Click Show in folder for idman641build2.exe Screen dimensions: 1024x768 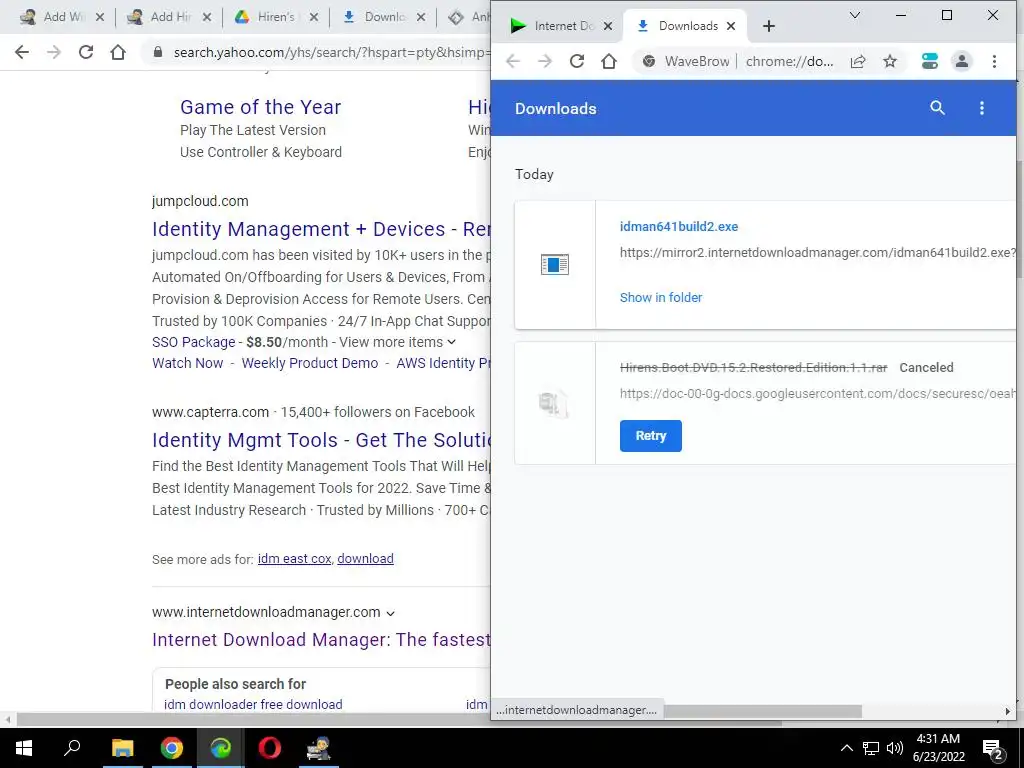661,297
